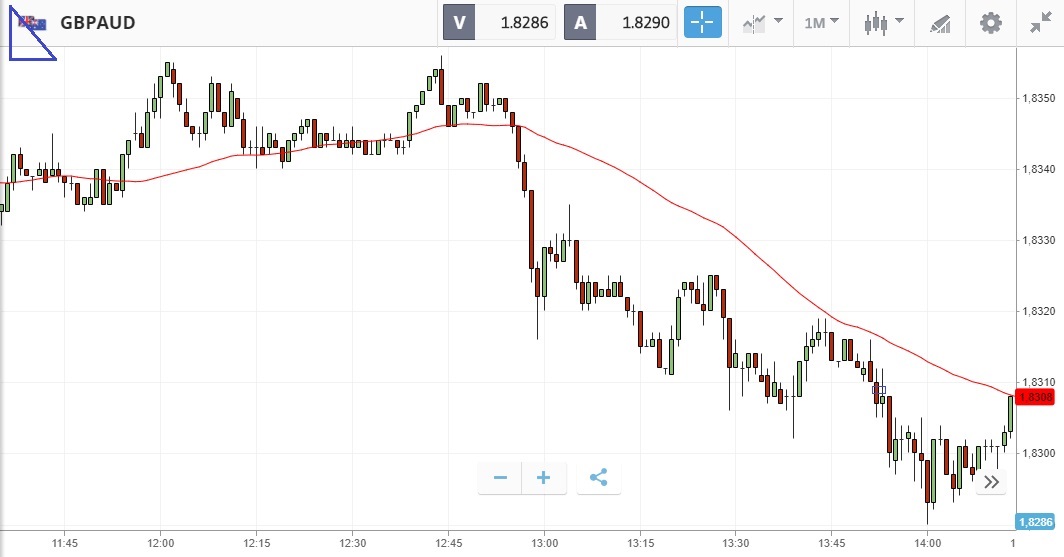Click the GBPAUD flag icon
The width and height of the screenshot is (1064, 557).
coord(32,24)
